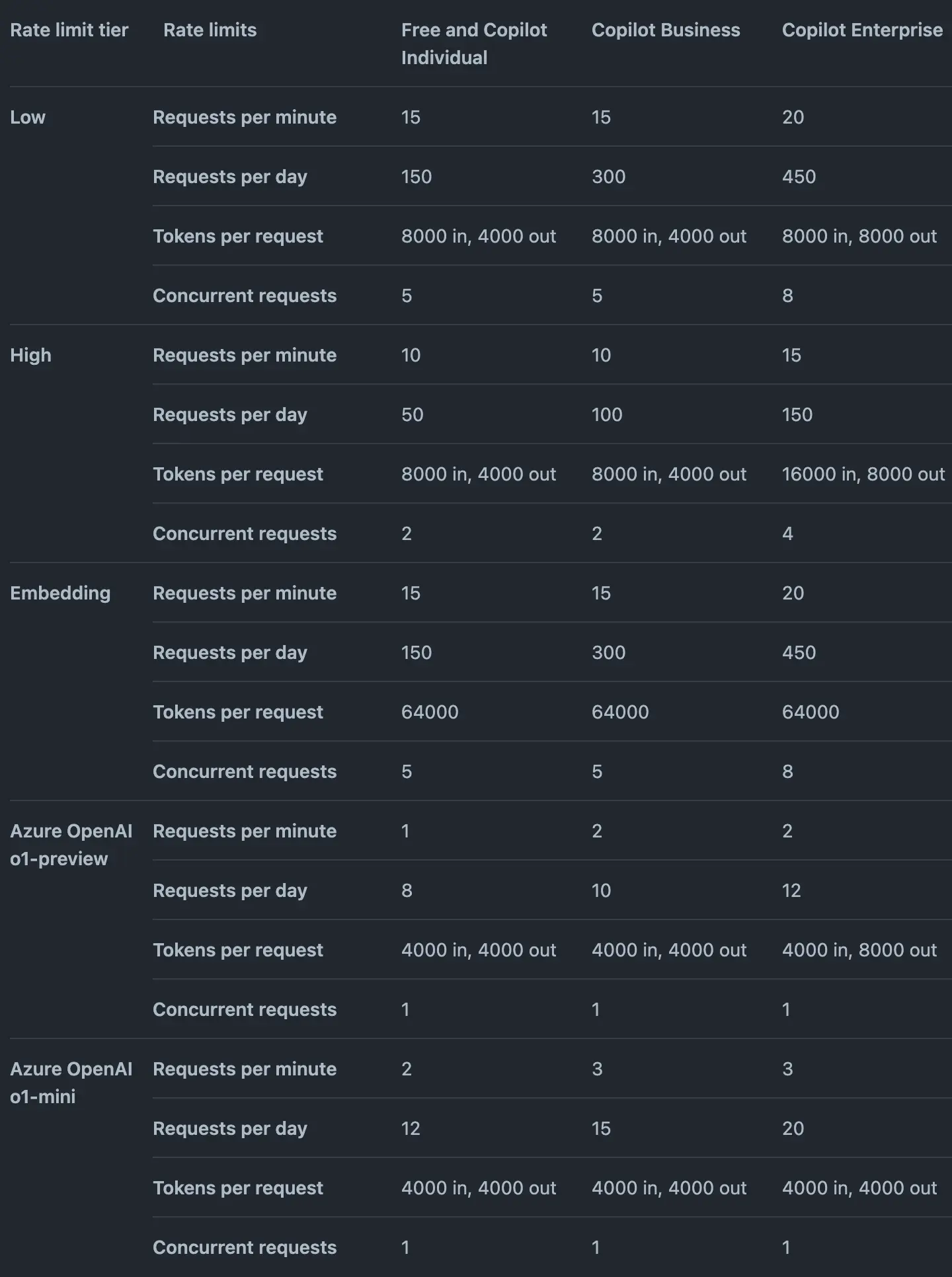This screenshot has height=1277, width=952.
Task: Click the "Copilot Business" column header
Action: (x=665, y=30)
